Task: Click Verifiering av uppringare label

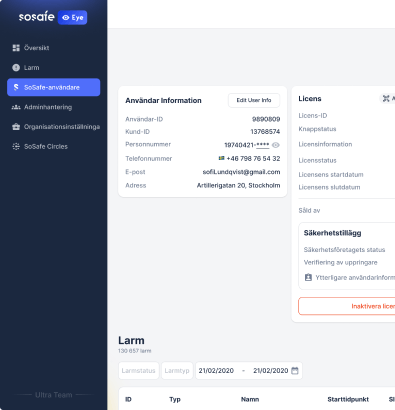Action: (x=340, y=262)
